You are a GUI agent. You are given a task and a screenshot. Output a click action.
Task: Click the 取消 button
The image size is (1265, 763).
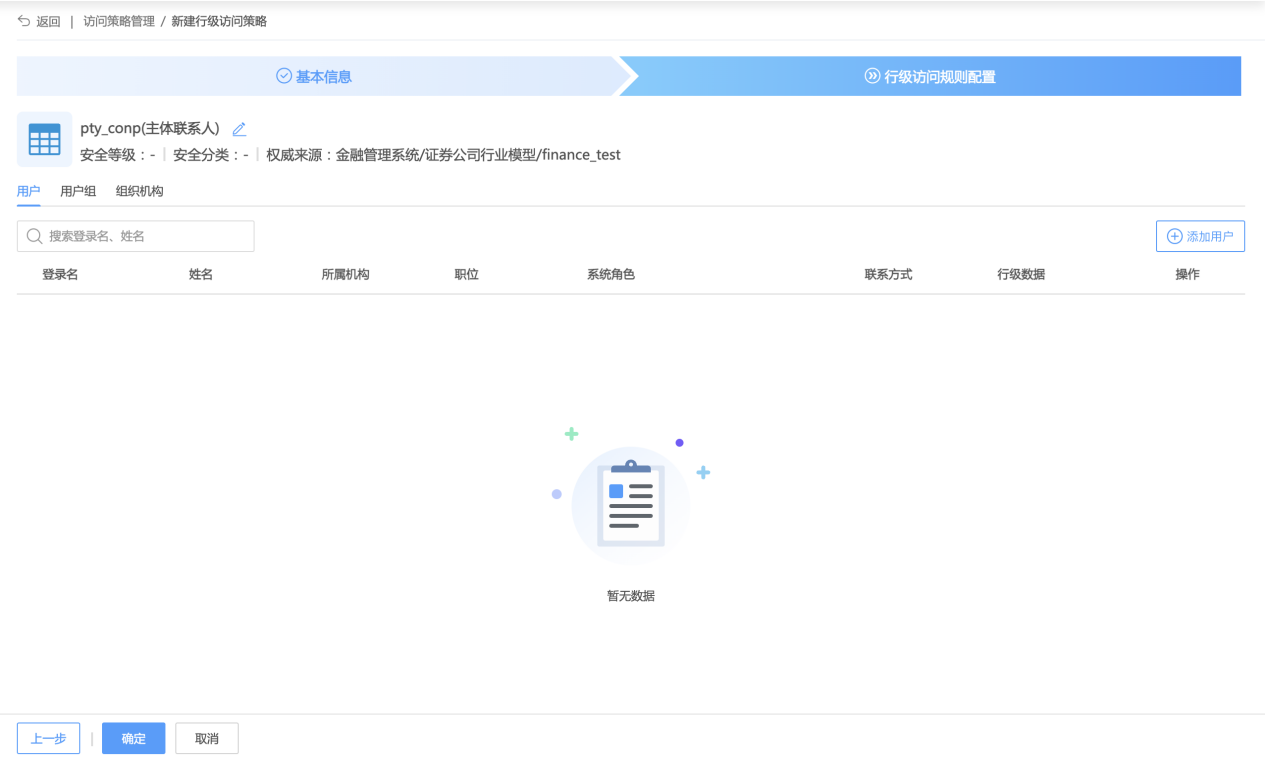tap(207, 738)
